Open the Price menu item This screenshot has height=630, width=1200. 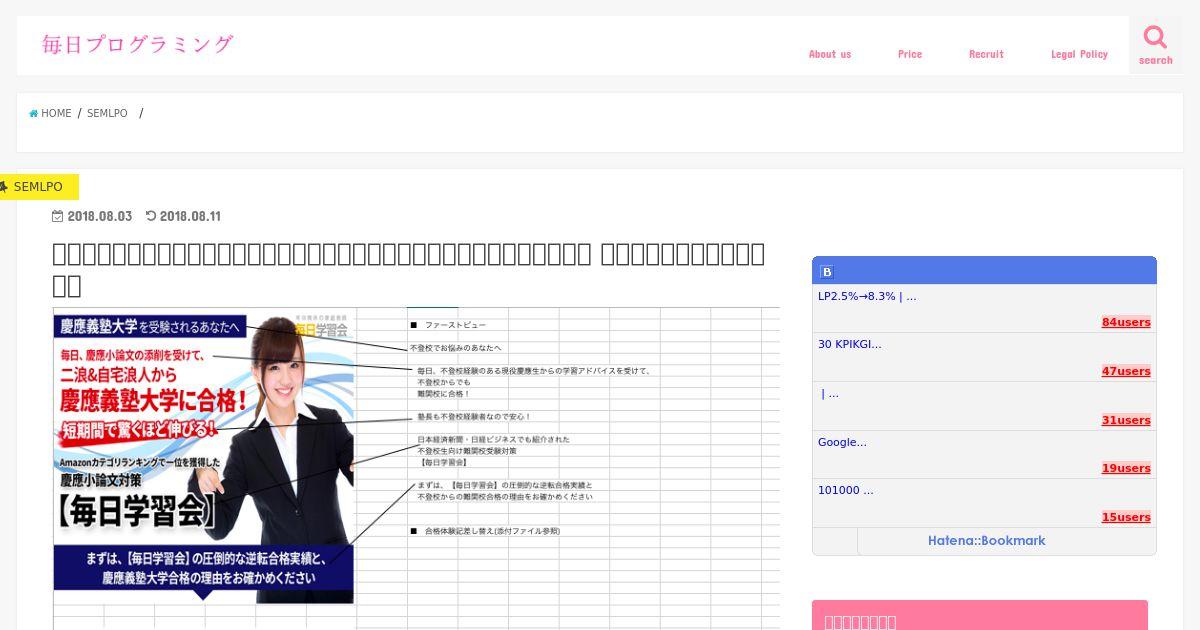pos(910,54)
